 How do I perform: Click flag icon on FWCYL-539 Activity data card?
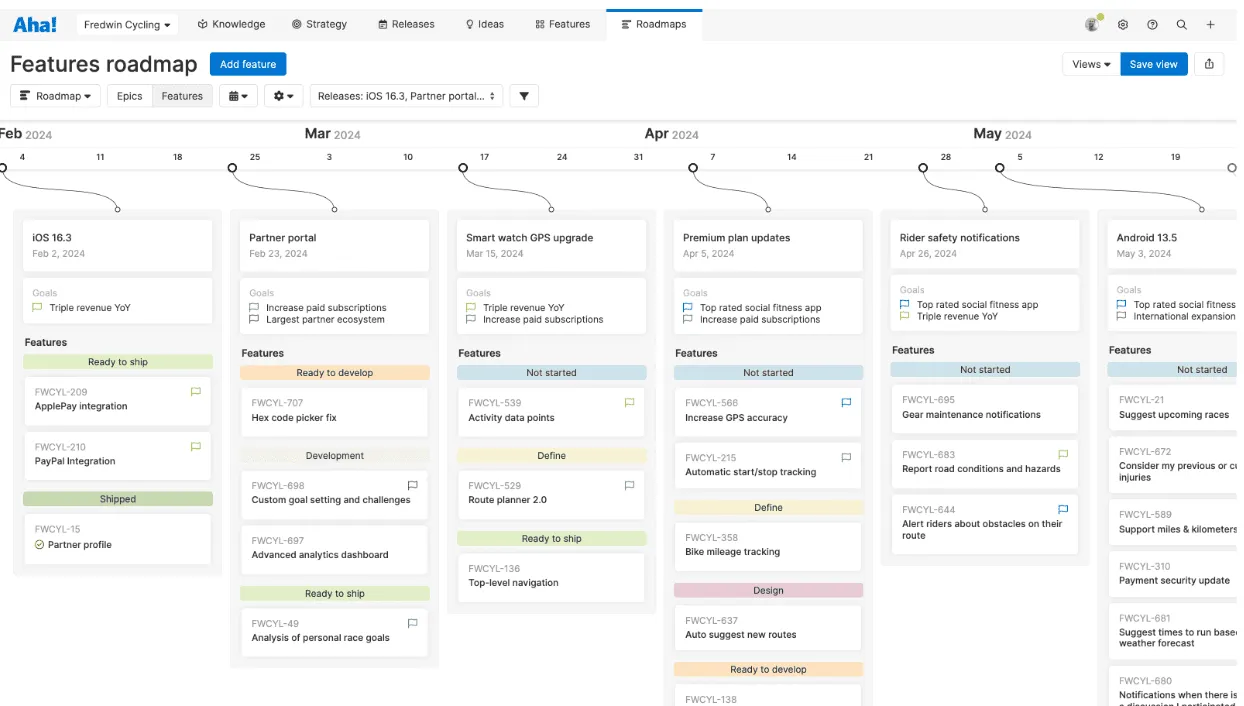tap(629, 403)
